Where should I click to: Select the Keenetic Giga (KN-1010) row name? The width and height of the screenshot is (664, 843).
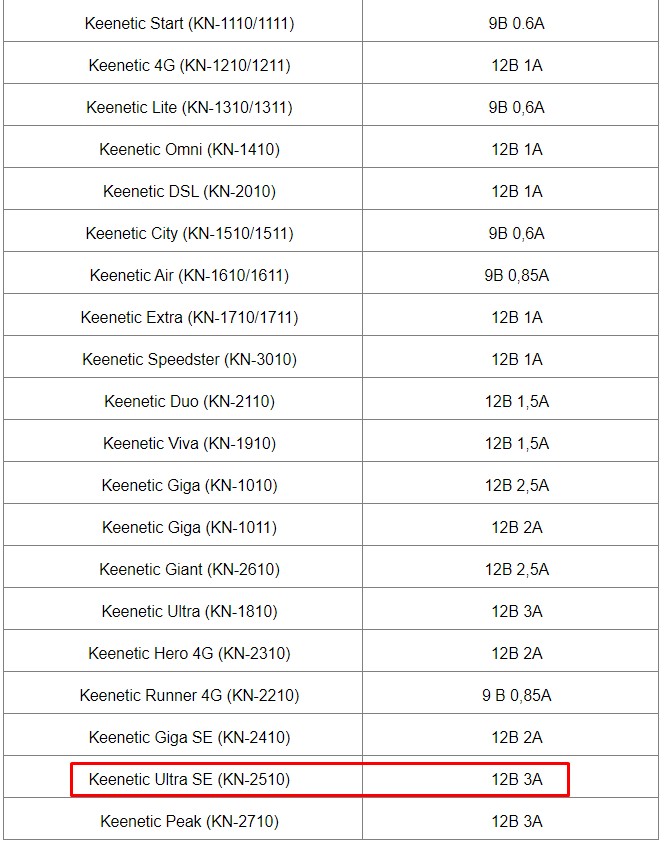point(189,485)
